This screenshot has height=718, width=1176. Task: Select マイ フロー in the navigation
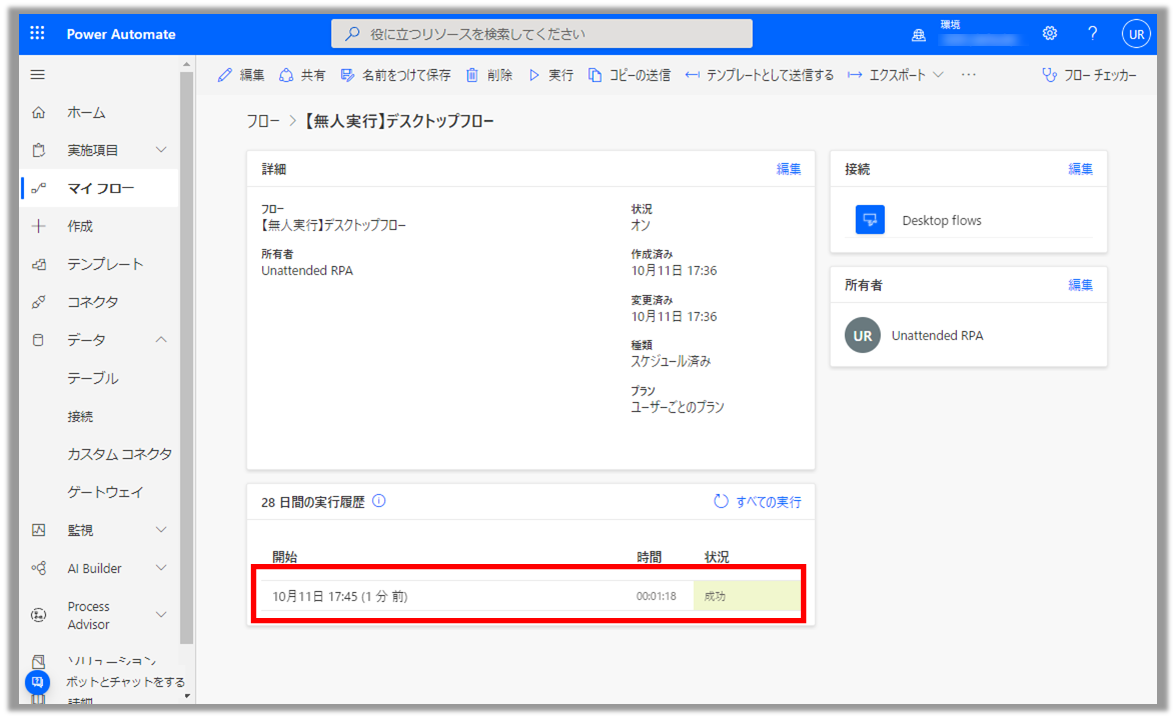(100, 188)
